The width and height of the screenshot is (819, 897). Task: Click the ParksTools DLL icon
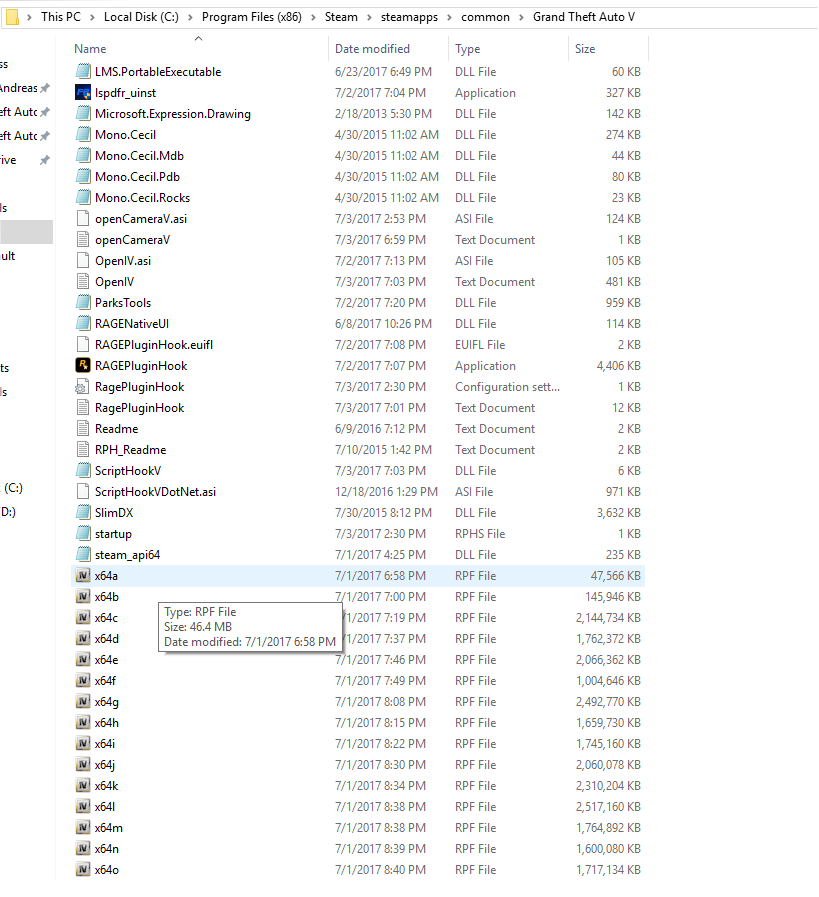pos(83,303)
